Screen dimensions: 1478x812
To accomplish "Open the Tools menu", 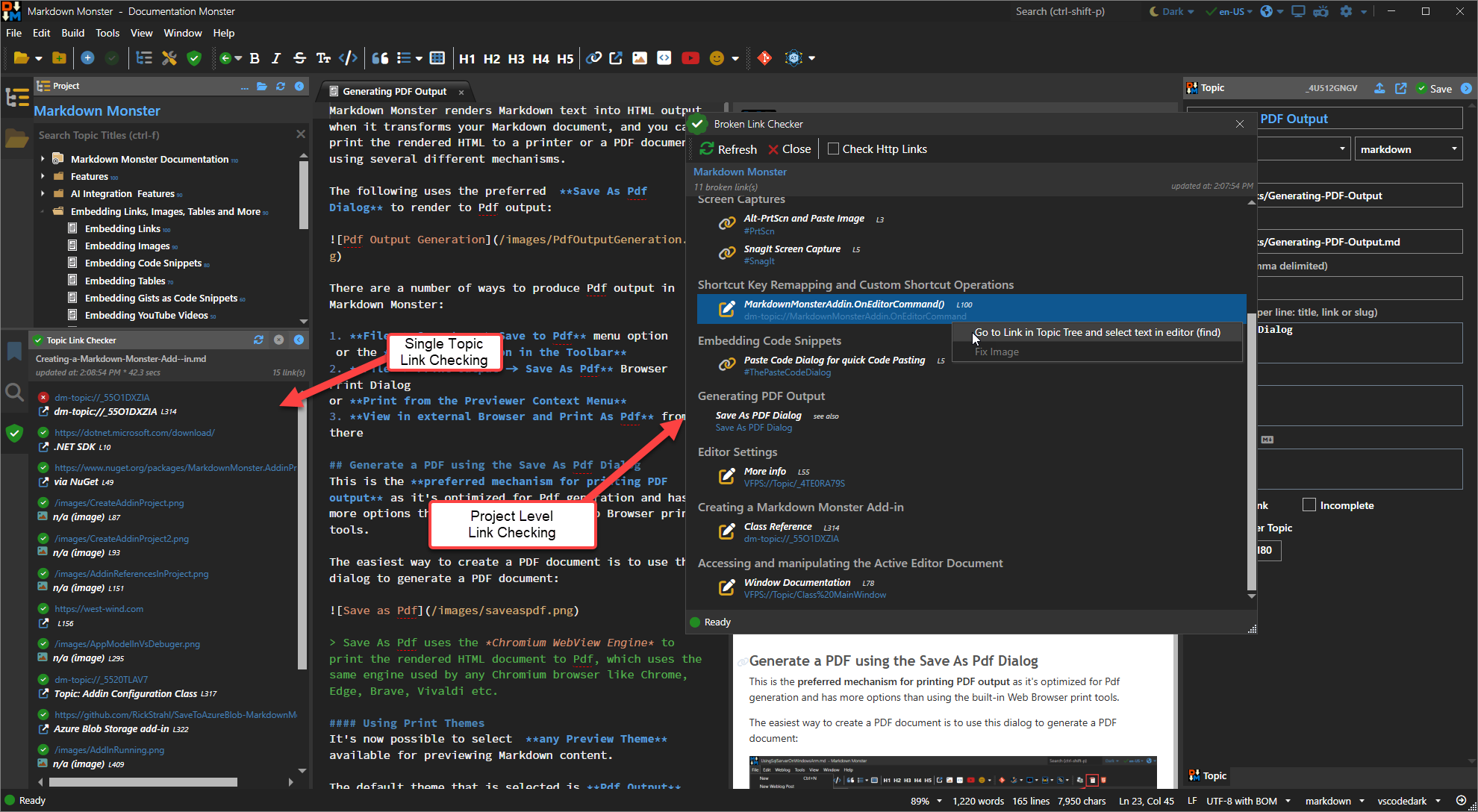I will [107, 33].
